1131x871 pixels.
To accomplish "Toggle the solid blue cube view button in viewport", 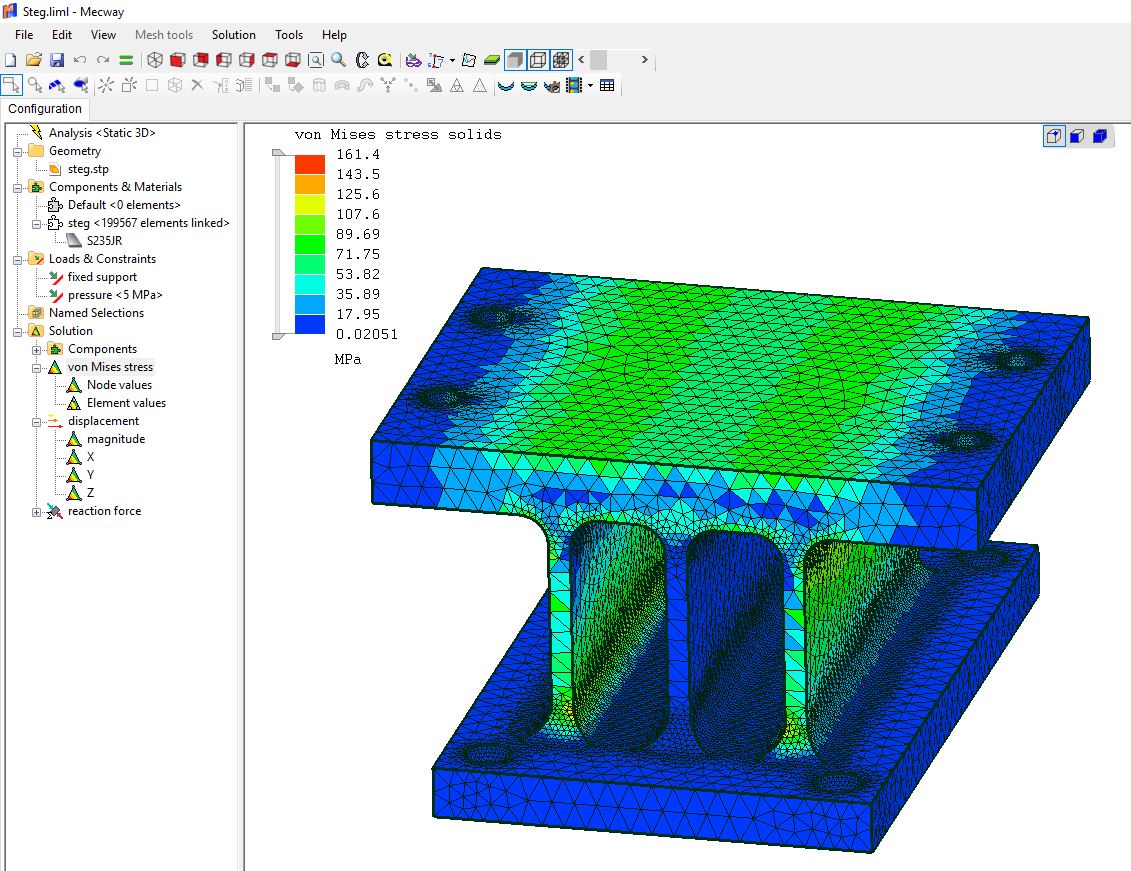I will click(1100, 136).
